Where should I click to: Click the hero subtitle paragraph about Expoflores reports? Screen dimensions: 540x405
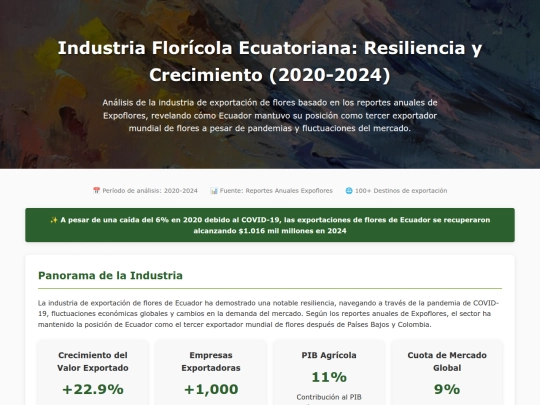point(270,115)
